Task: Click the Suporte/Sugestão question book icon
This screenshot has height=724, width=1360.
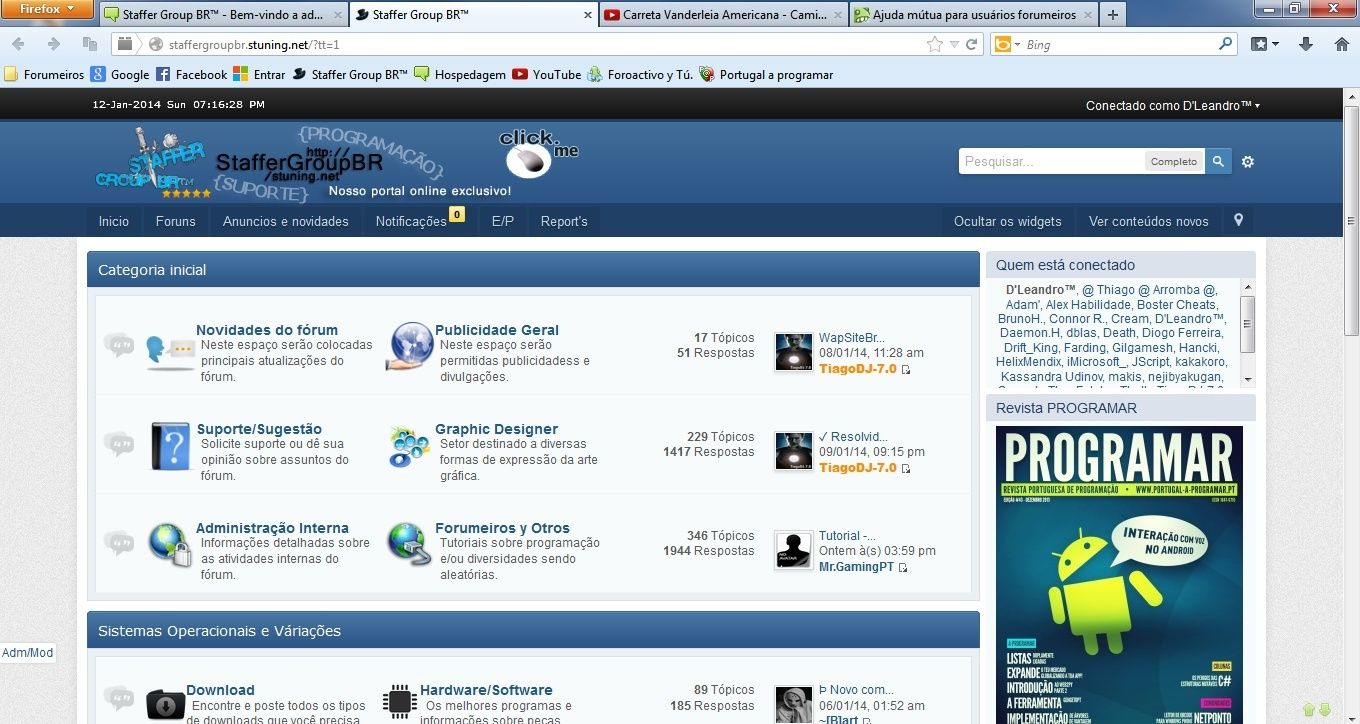Action: [x=170, y=447]
